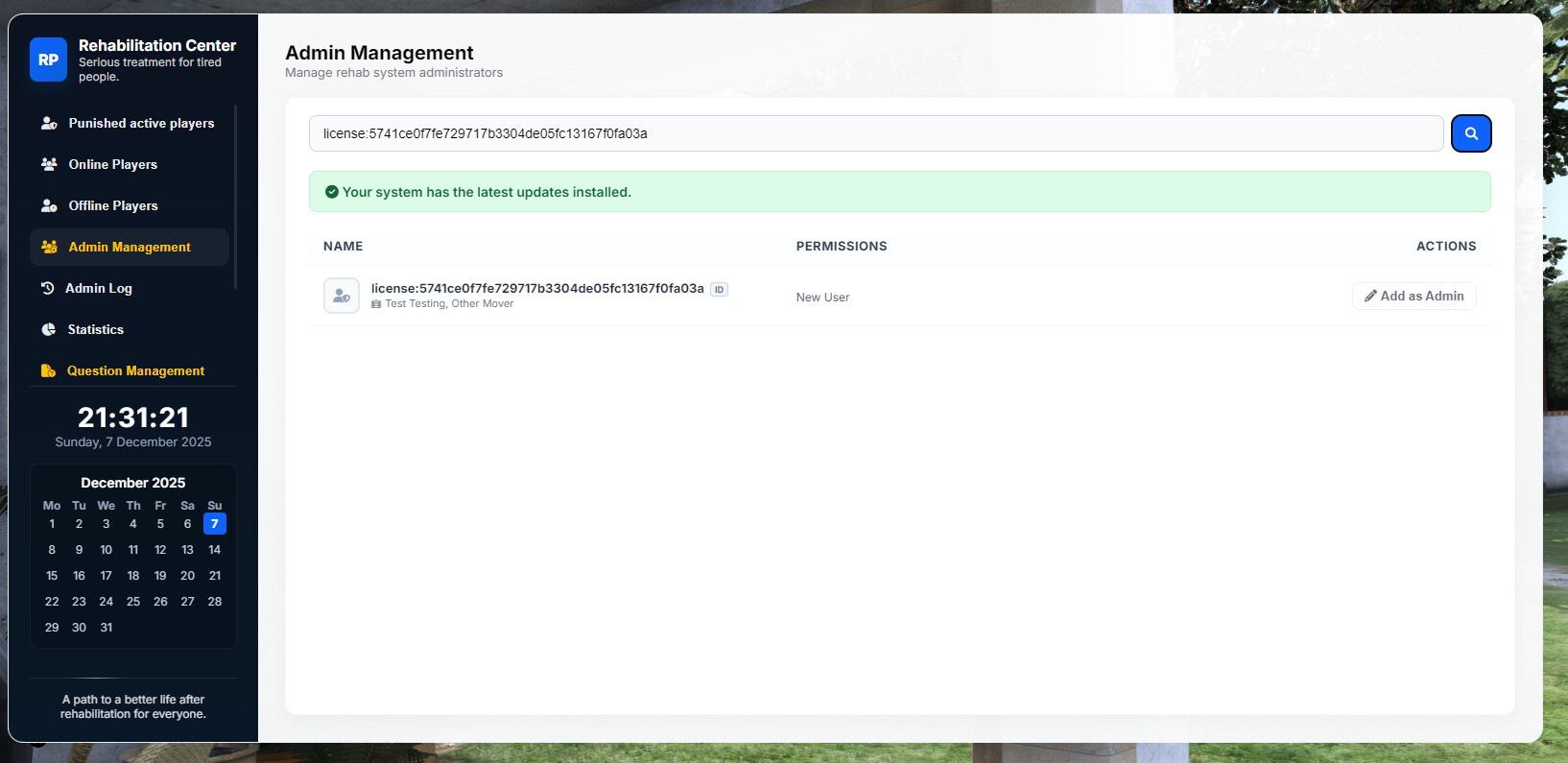The image size is (1568, 763).
Task: Open the Online Players section
Action: coord(130,165)
